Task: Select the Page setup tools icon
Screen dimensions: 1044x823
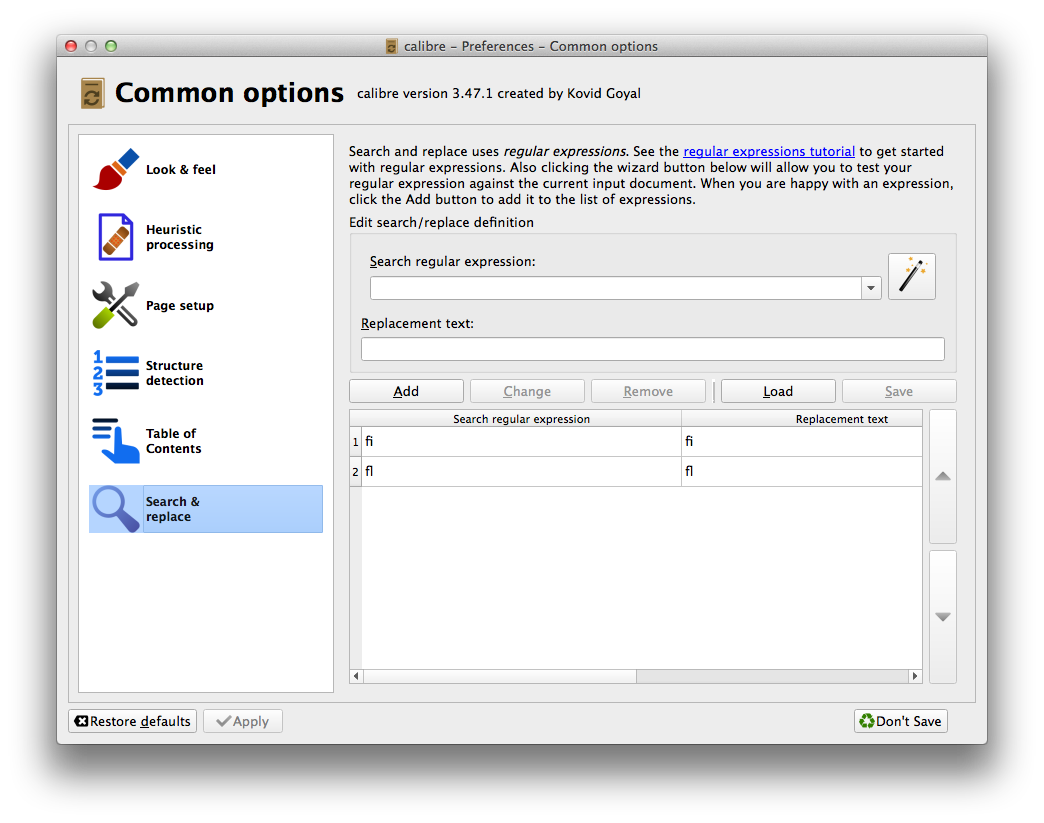Action: point(115,305)
